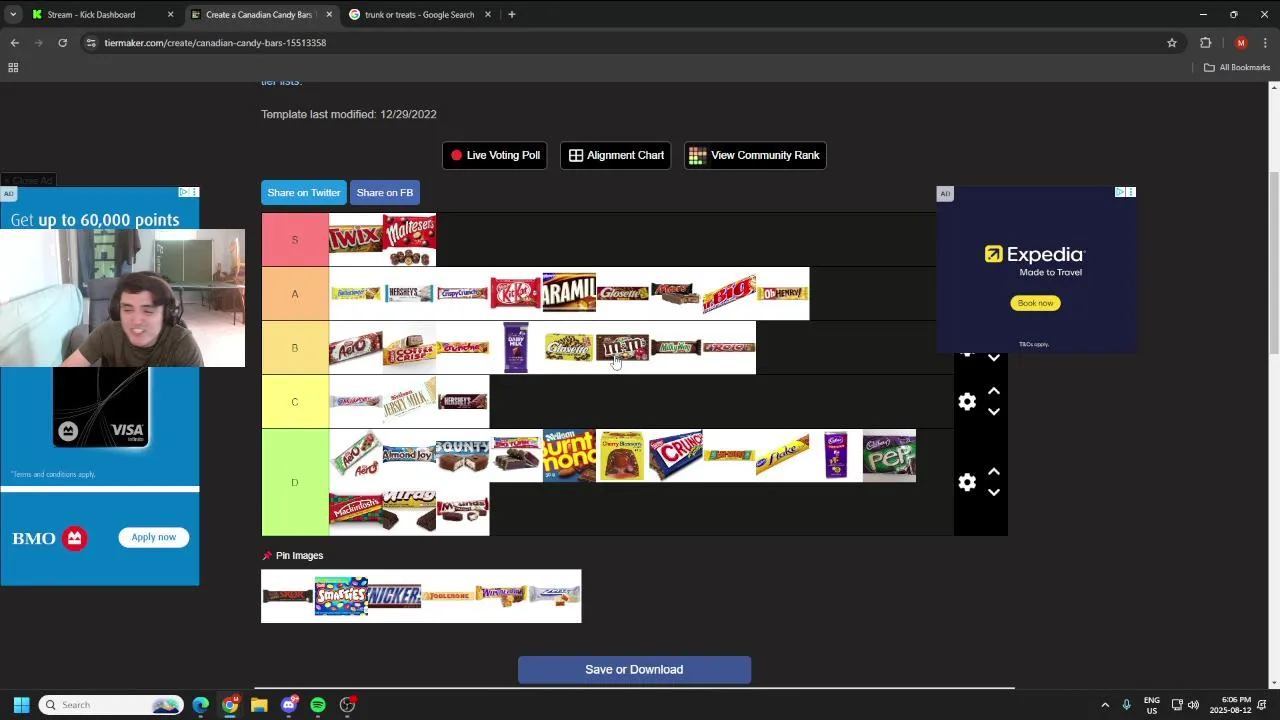
Task: Close the Create a Canadian Candy Bars tab
Action: 329,15
